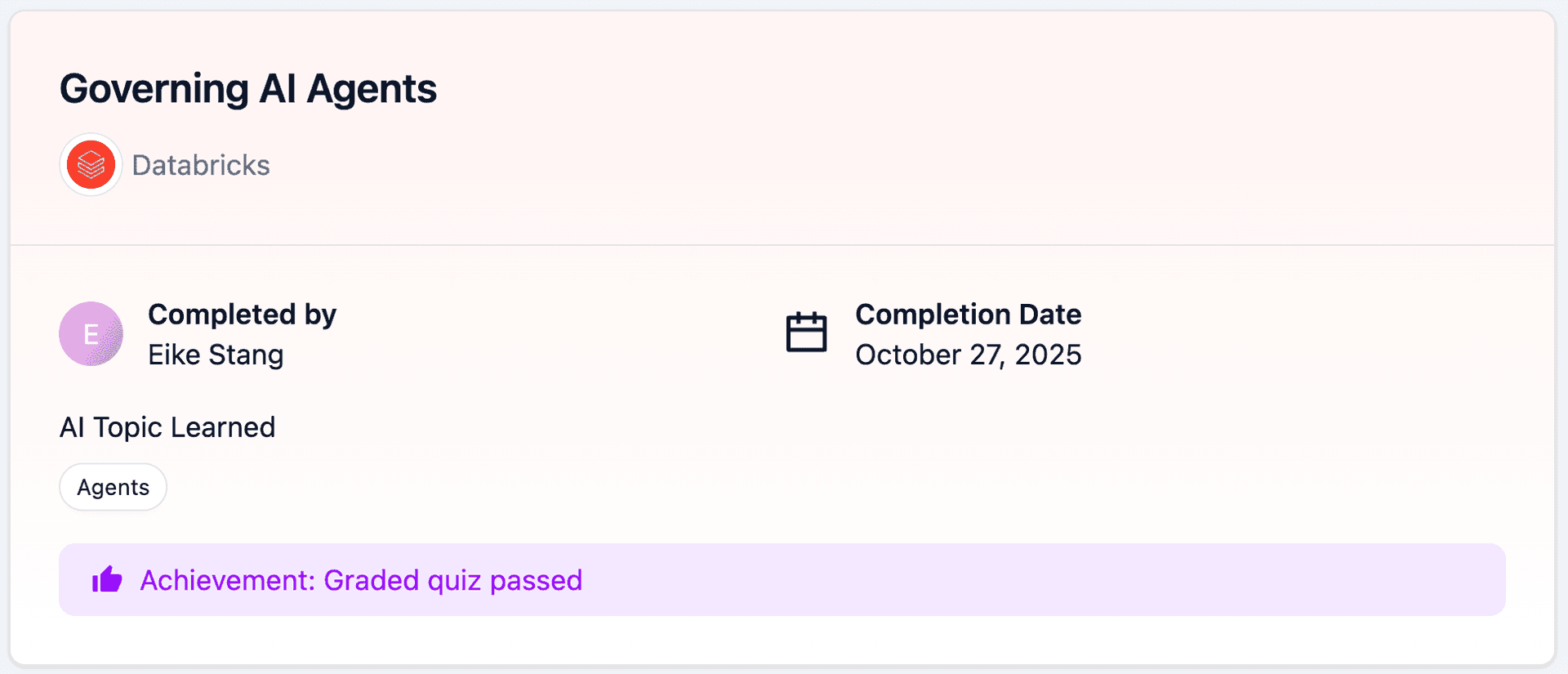Click the name "Eike Stang"
Image resolution: width=1568 pixels, height=674 pixels.
216,355
